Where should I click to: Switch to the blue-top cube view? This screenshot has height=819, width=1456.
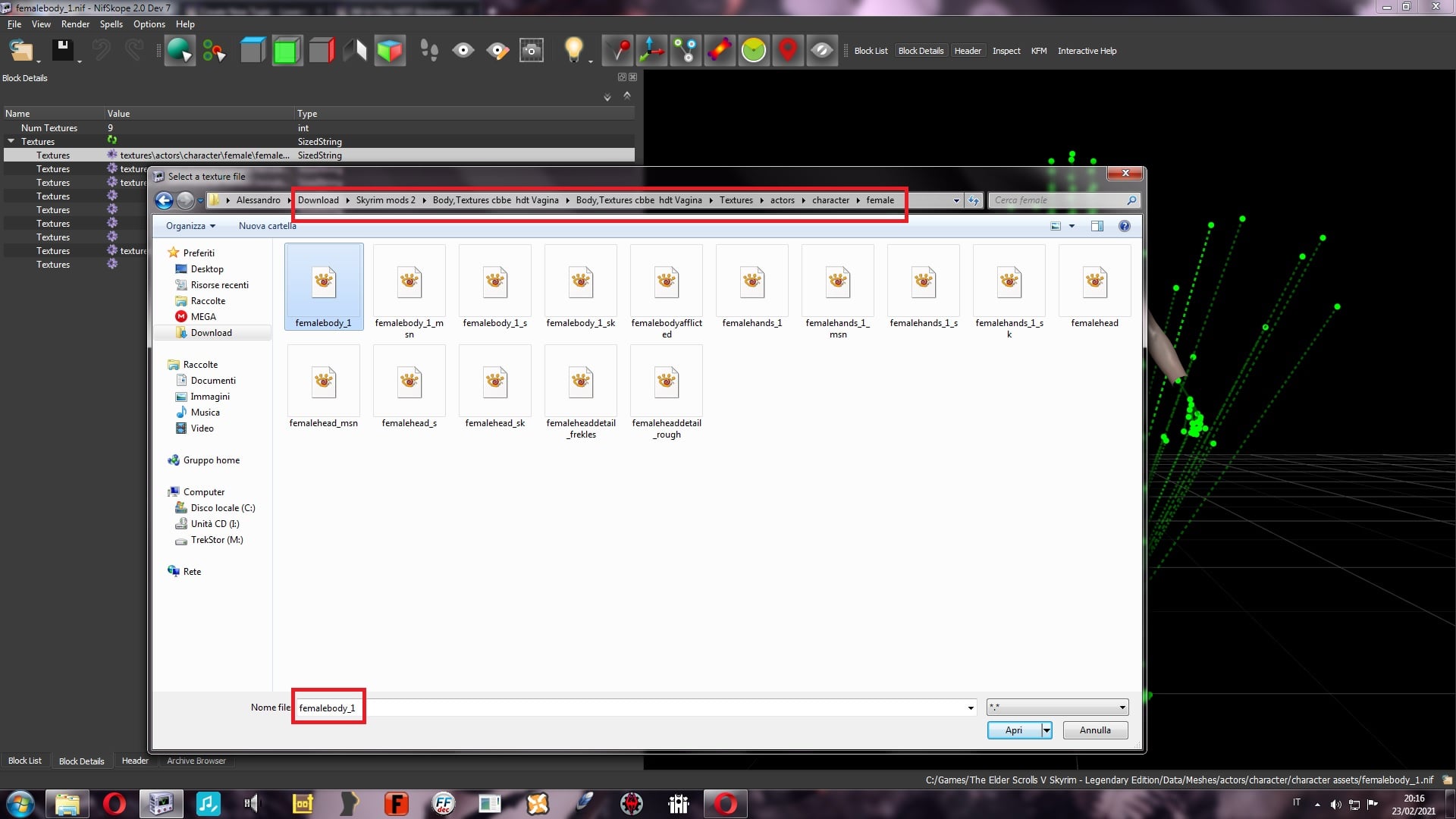click(x=253, y=51)
